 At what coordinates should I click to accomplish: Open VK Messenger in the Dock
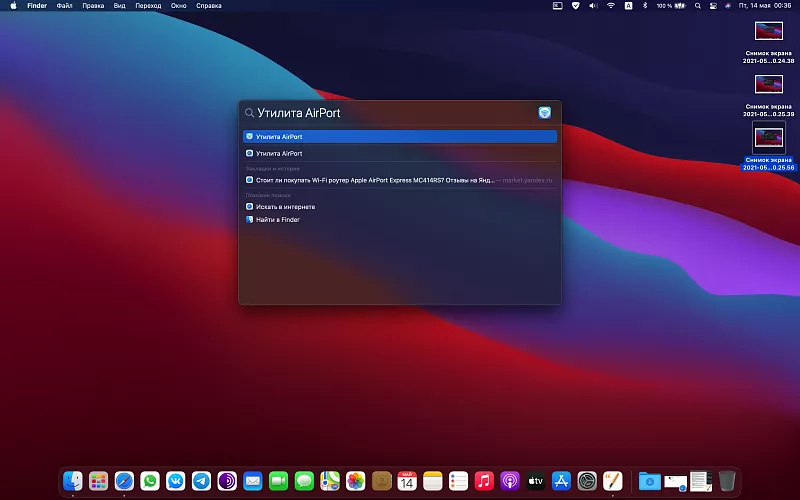[x=176, y=481]
